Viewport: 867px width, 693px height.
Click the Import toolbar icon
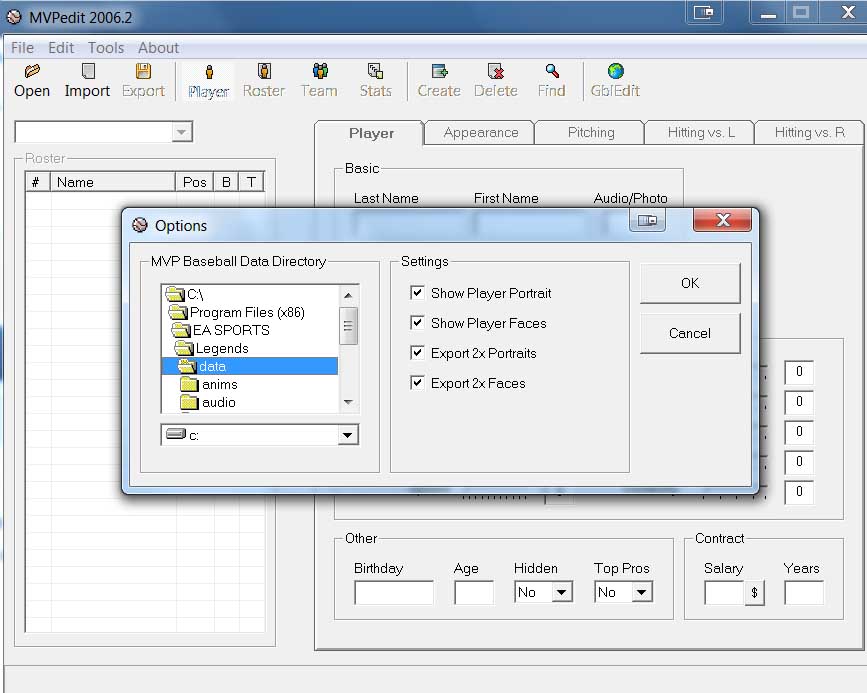pos(88,71)
